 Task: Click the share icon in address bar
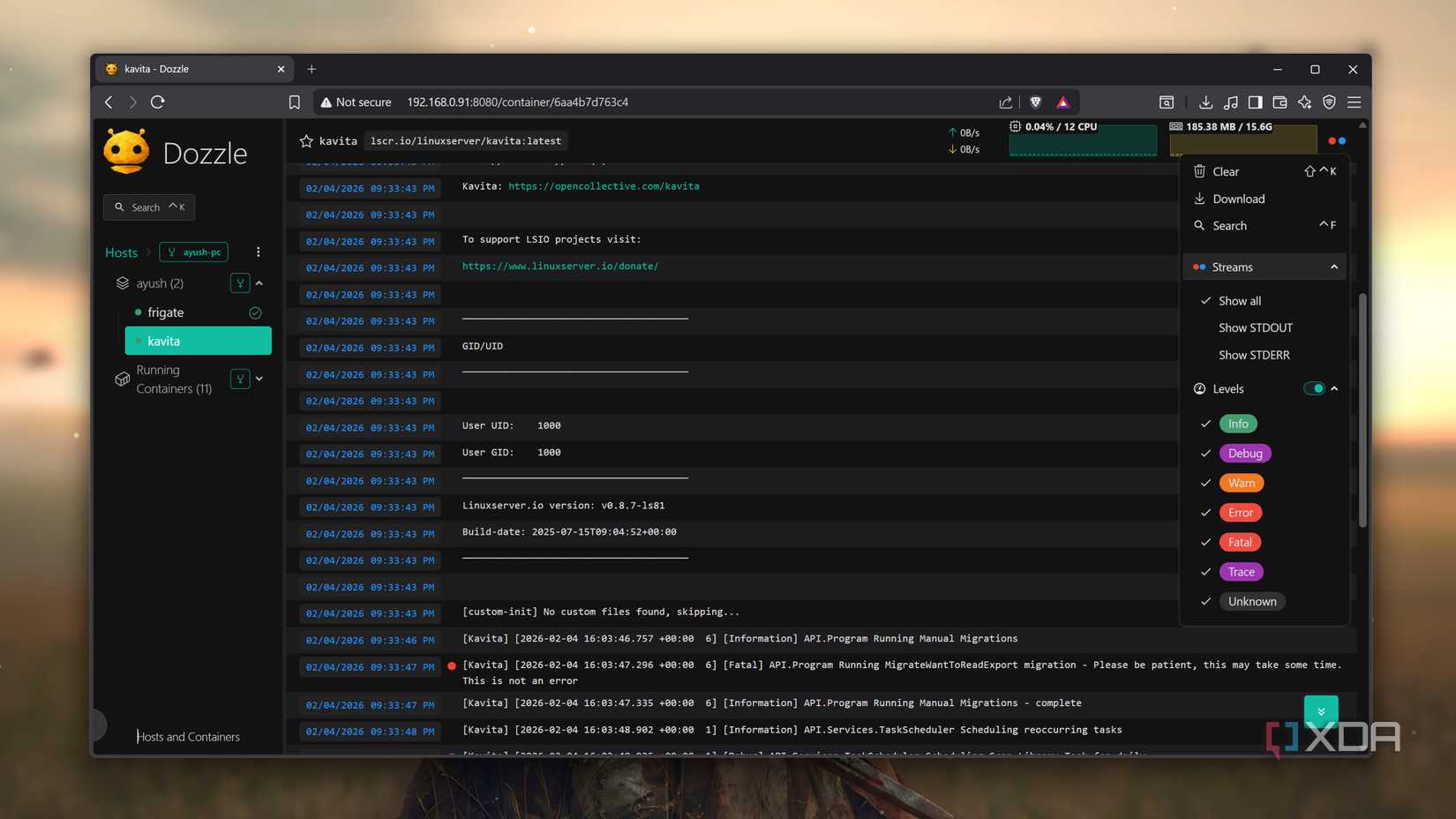1005,102
